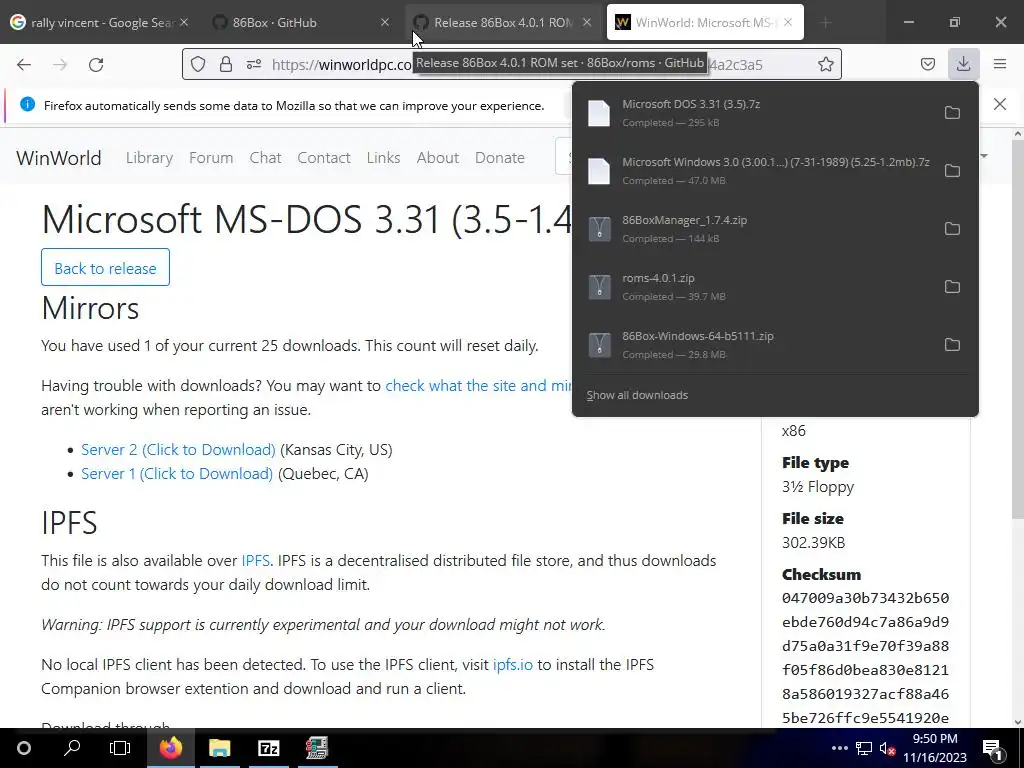Open the network tray icon
The height and width of the screenshot is (768, 1024).
click(x=864, y=748)
